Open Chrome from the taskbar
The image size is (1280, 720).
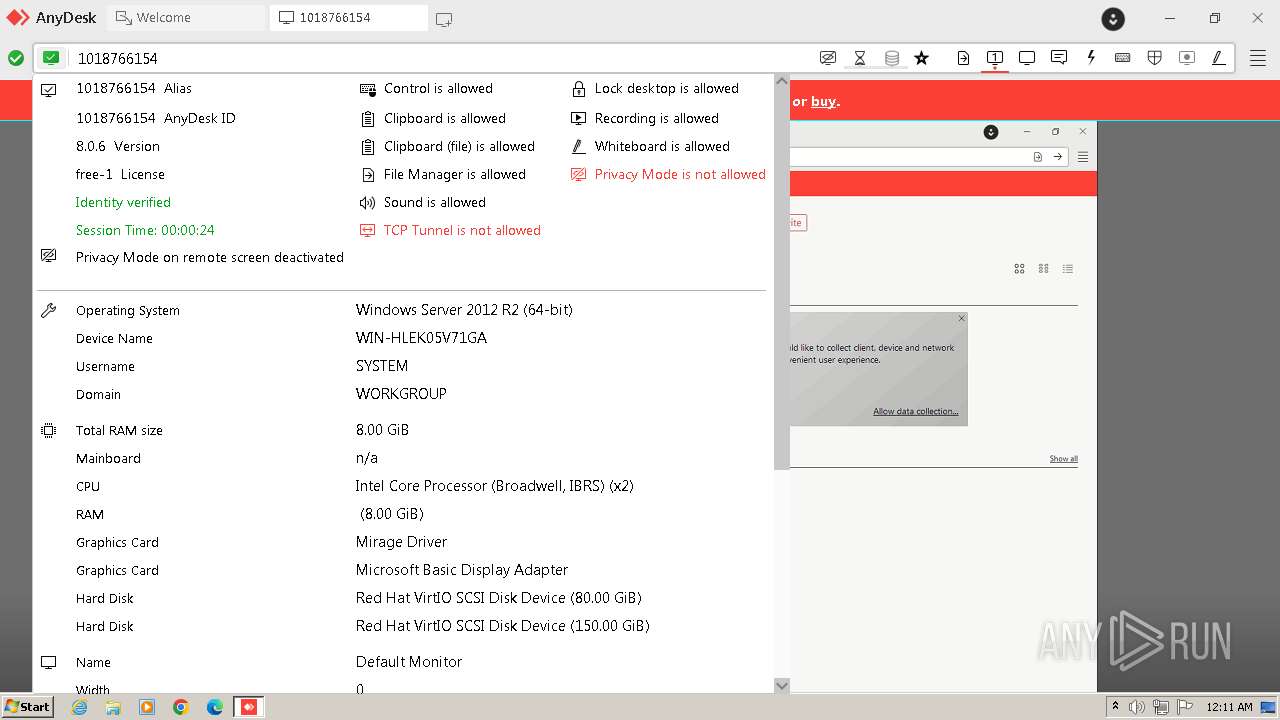point(181,707)
